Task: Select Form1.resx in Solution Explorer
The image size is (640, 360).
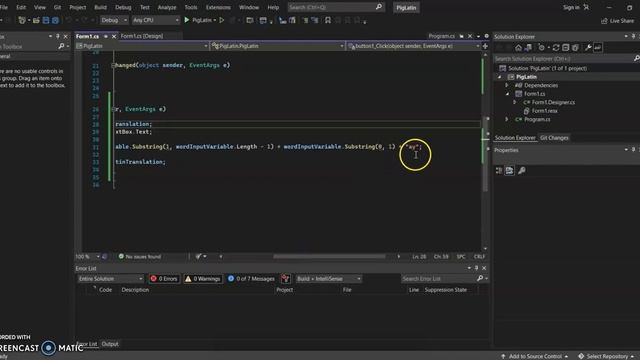Action: [x=544, y=111]
